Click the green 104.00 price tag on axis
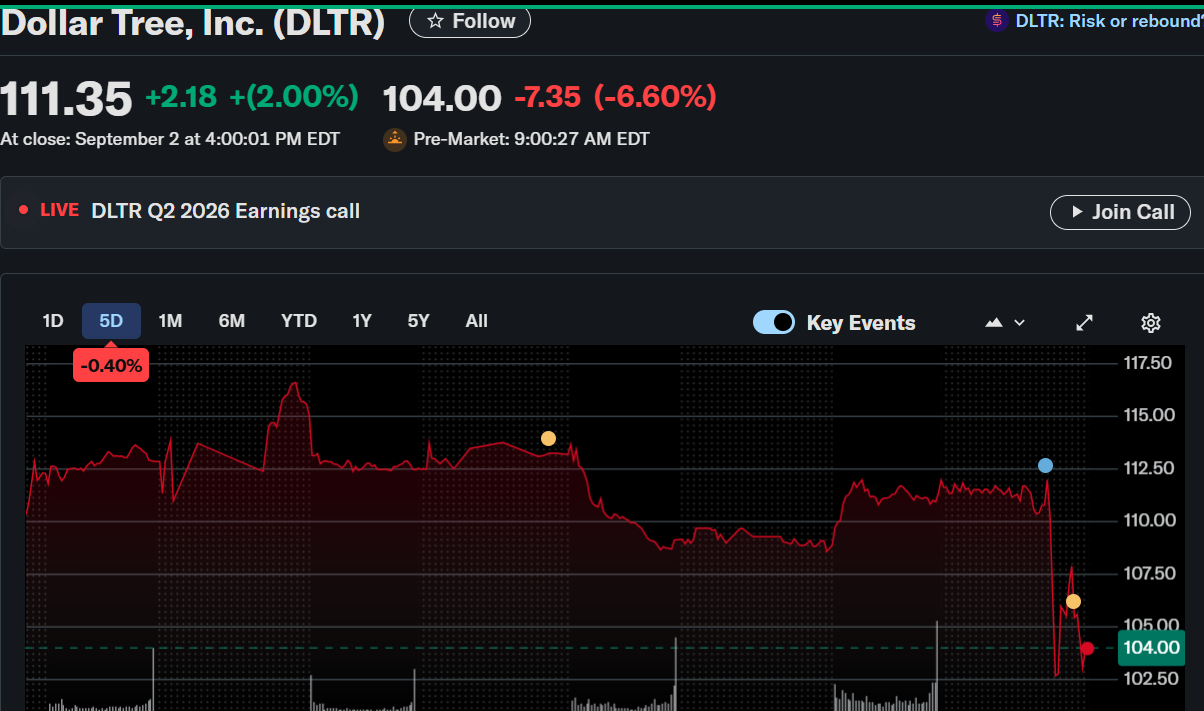1204x711 pixels. tap(1151, 647)
